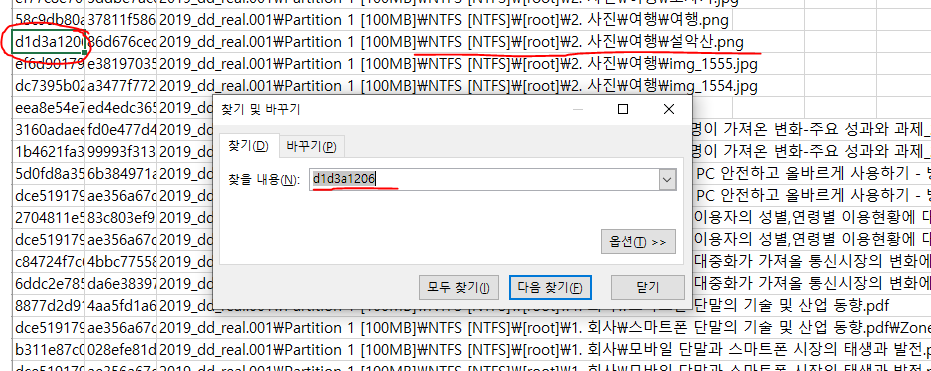Select cell starting with 58c9db80a

pos(49,20)
